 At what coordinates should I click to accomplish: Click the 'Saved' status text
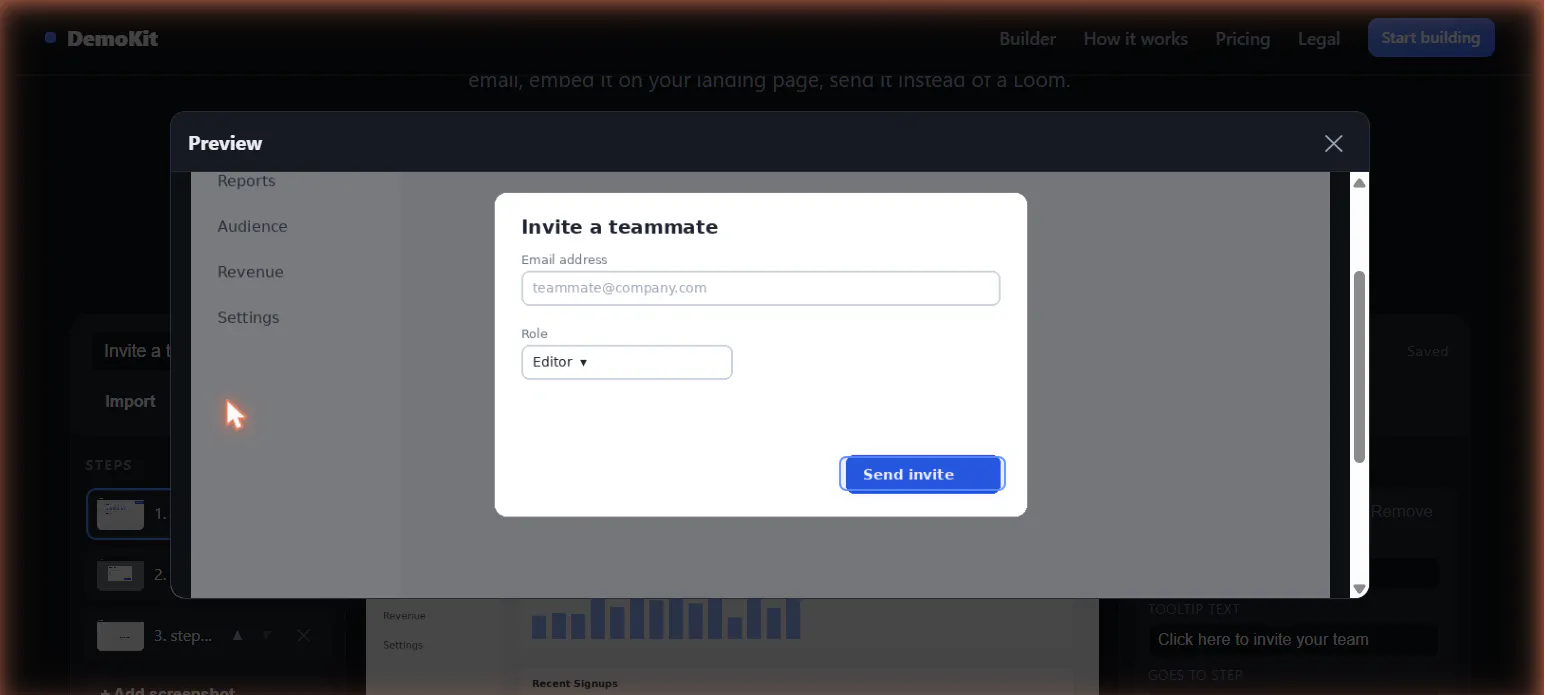click(x=1427, y=351)
